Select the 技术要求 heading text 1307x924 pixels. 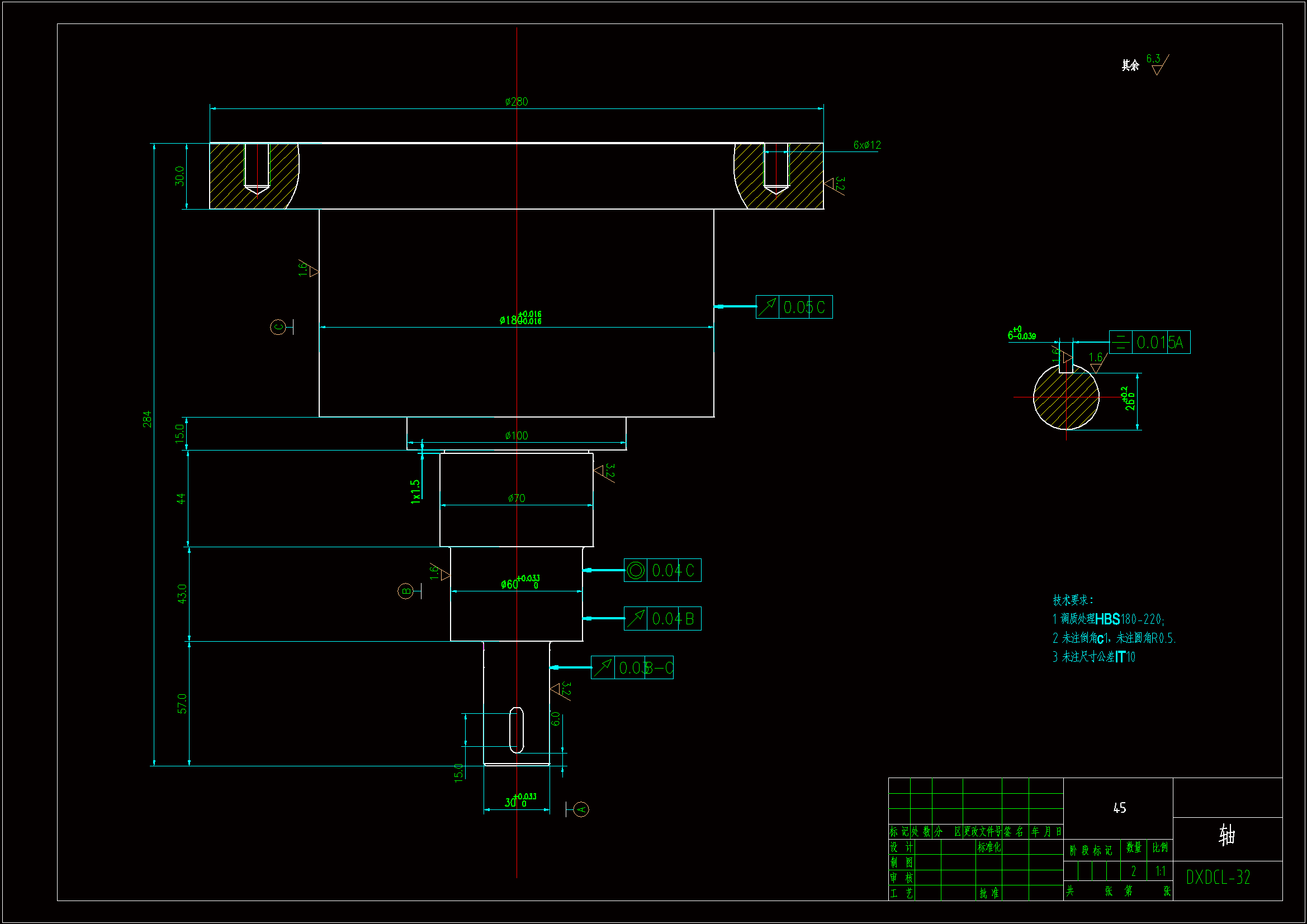coord(1072,600)
